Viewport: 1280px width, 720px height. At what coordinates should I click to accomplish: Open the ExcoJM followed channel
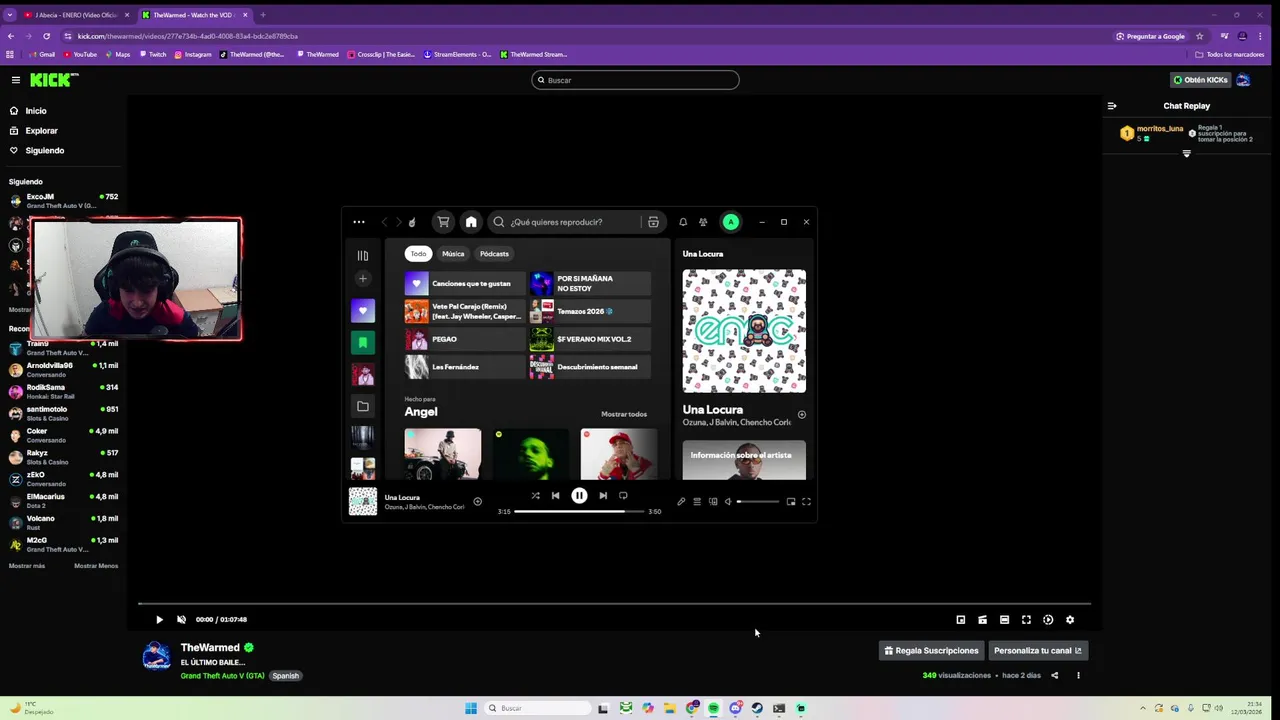(64, 201)
